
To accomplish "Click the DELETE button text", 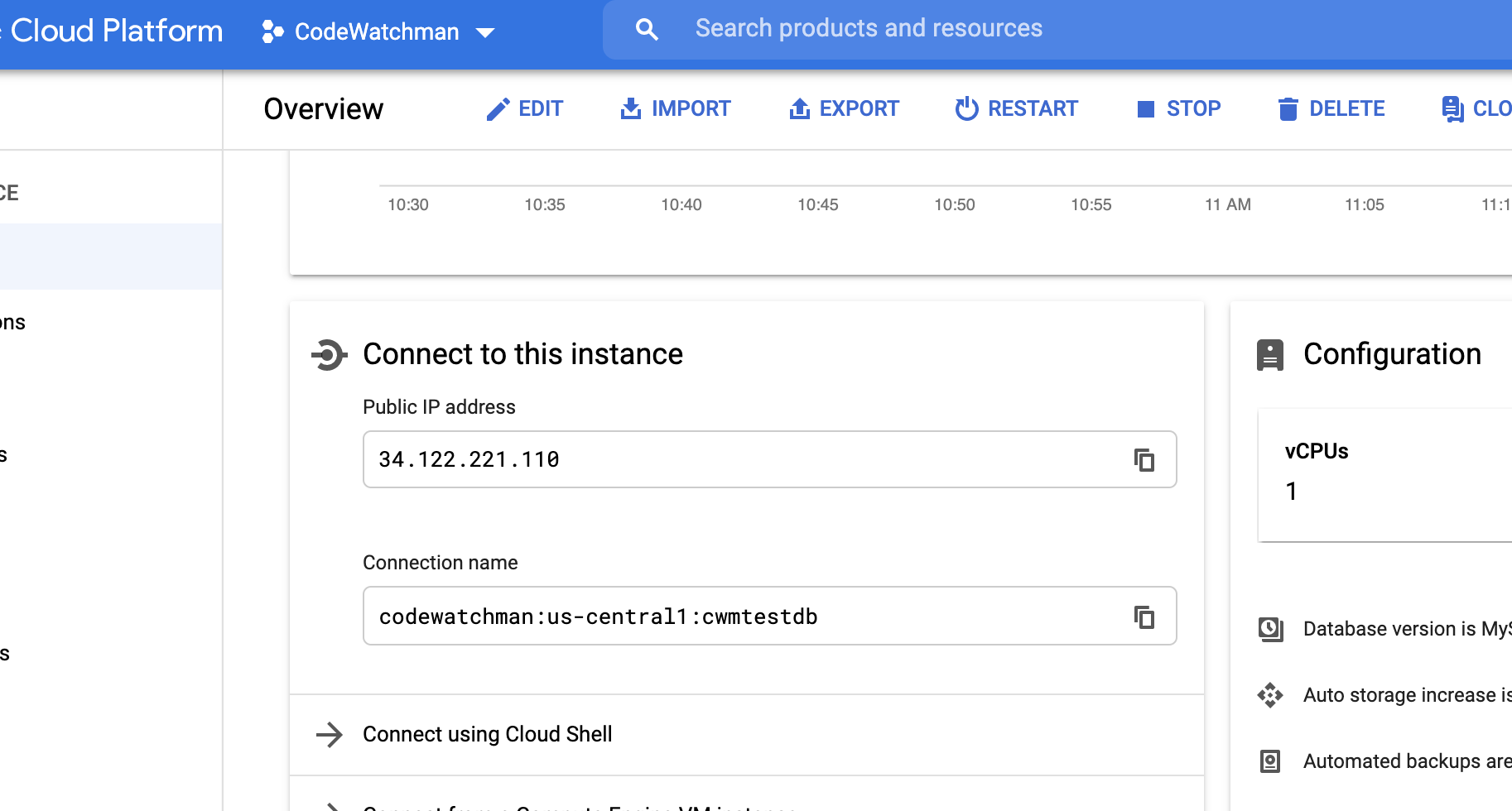I will tap(1346, 108).
